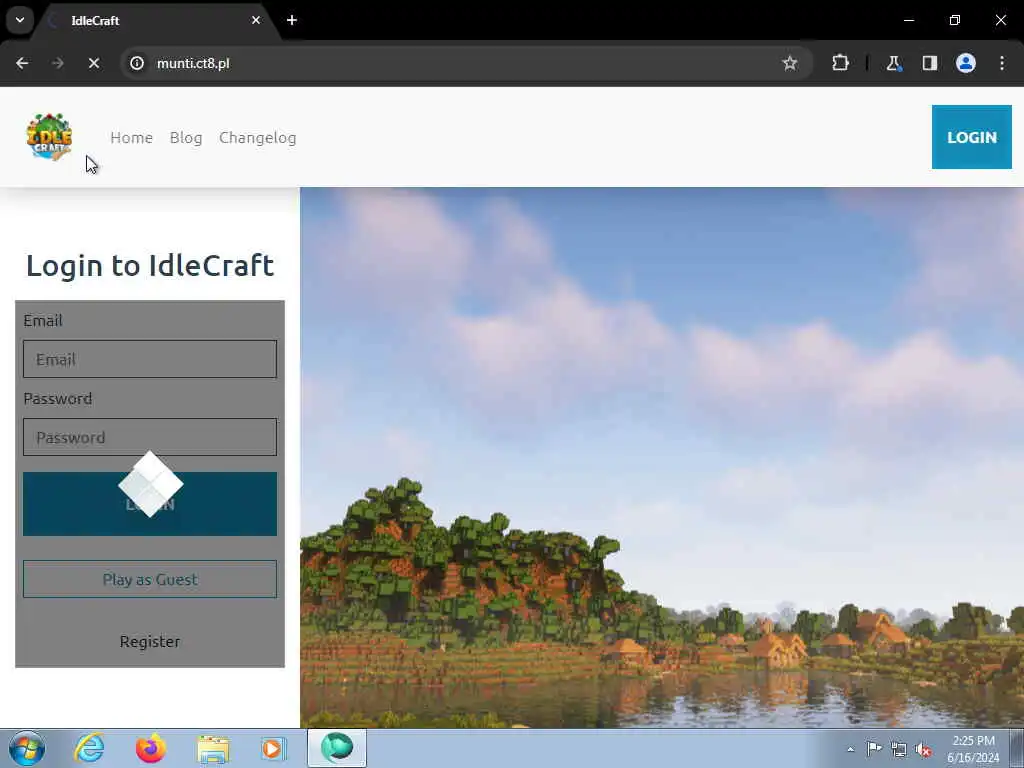Open a new browser tab

(x=292, y=20)
